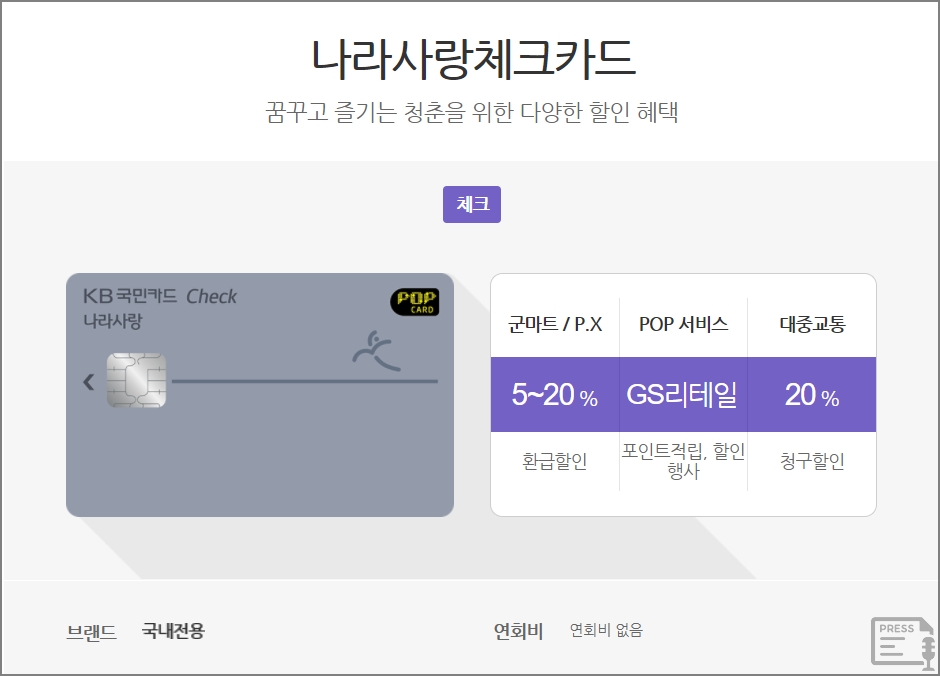
Task: Click the 환급할인 label
Action: 555,461
